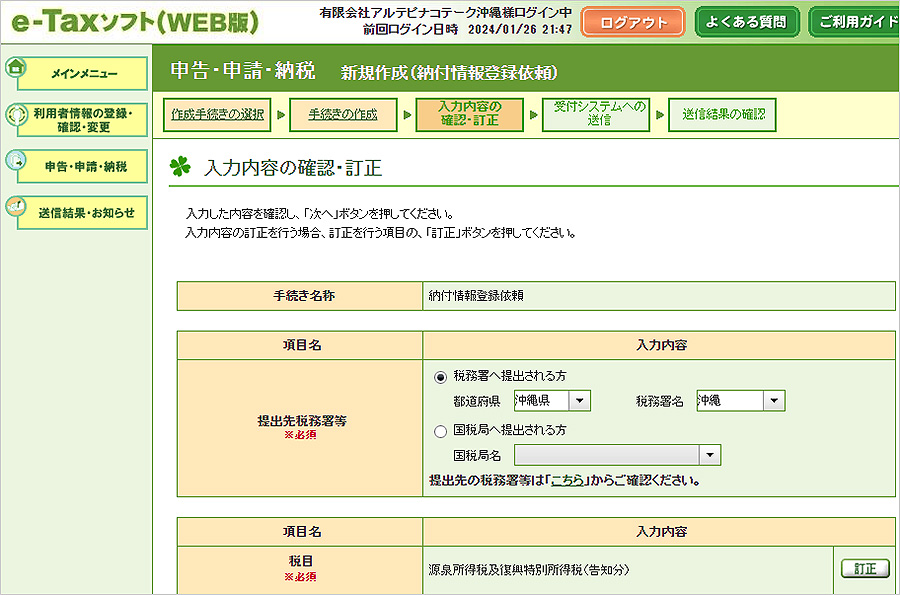Screen dimensions: 900x595
Task: Click the 訂正 button for 税目
Action: [863, 567]
